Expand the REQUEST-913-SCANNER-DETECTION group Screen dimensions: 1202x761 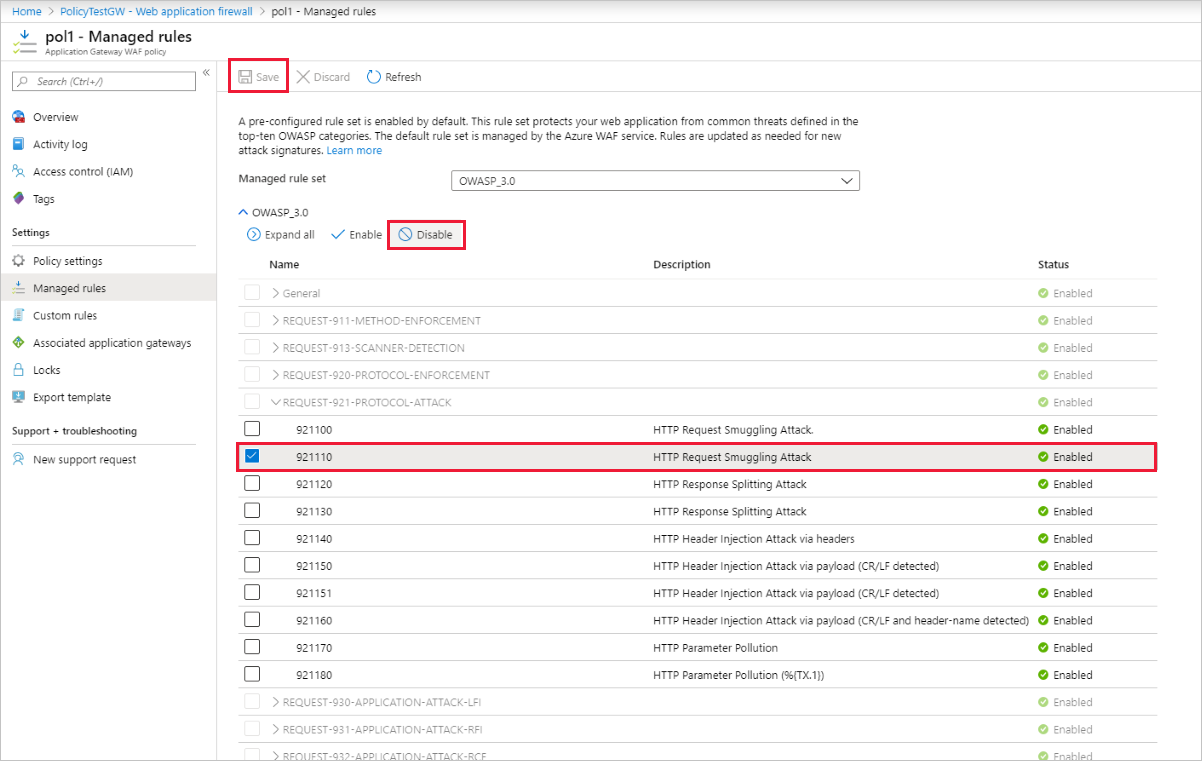point(277,348)
